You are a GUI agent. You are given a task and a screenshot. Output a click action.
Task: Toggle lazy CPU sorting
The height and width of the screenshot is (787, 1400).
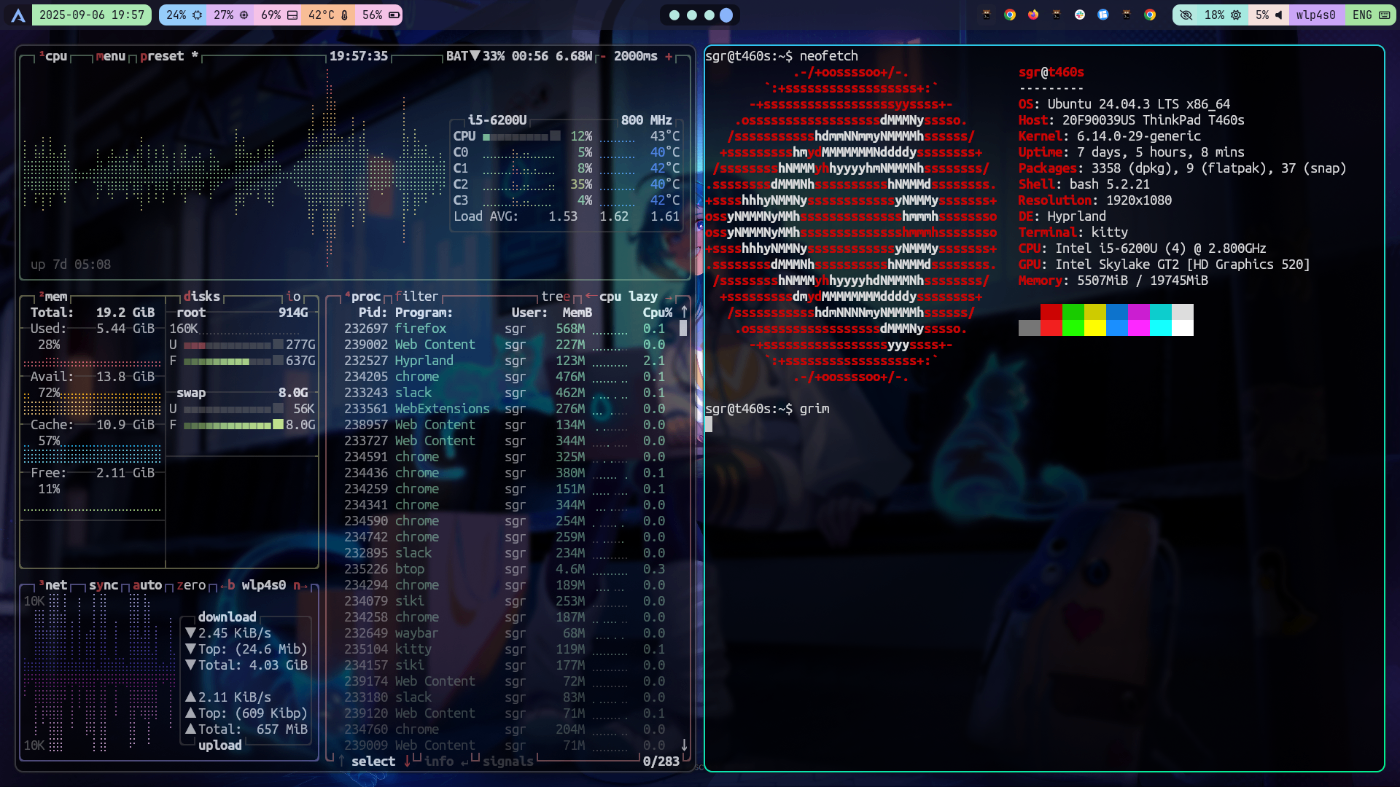(644, 296)
